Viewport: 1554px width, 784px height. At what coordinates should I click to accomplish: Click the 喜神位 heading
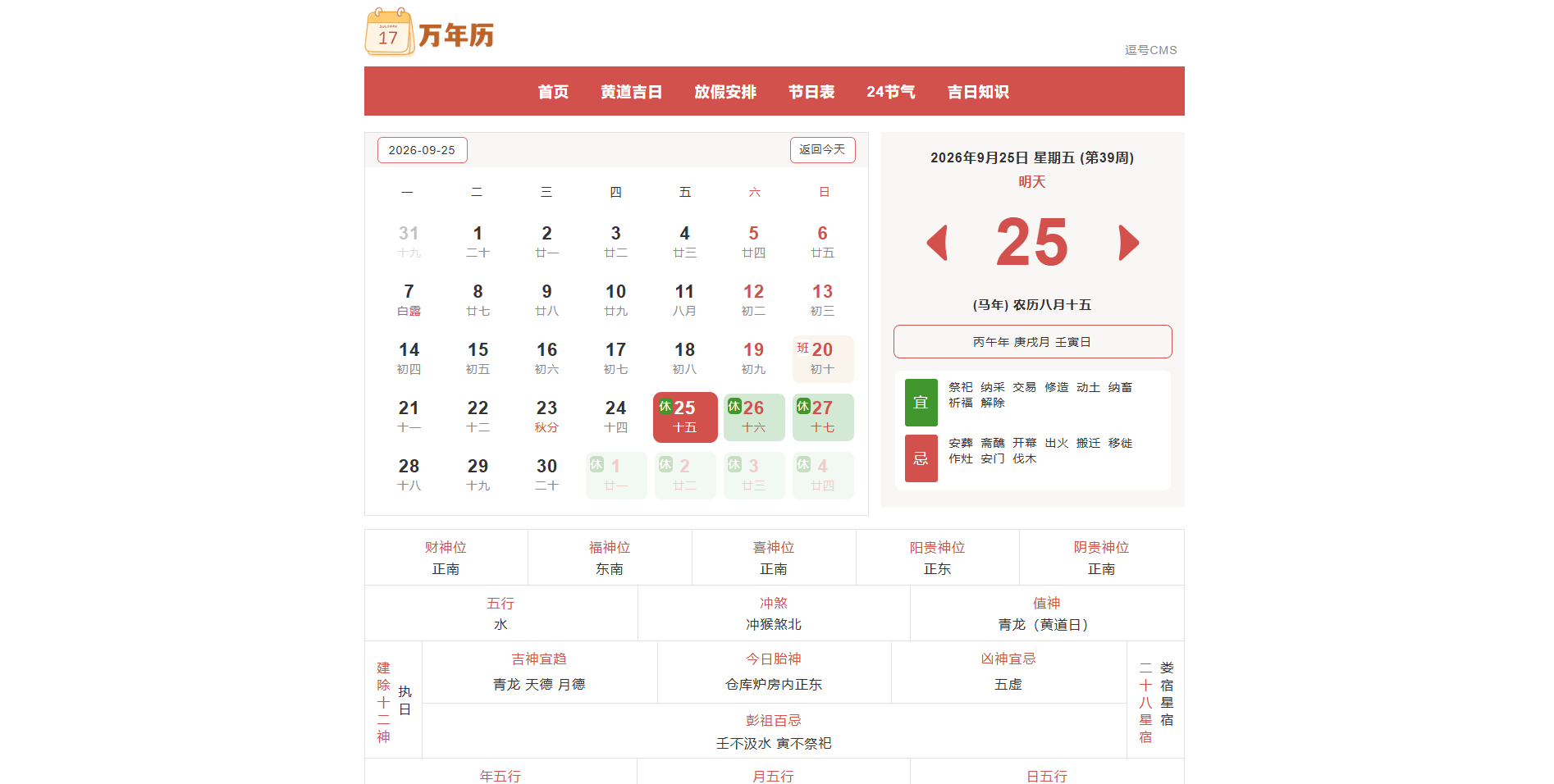tap(774, 547)
